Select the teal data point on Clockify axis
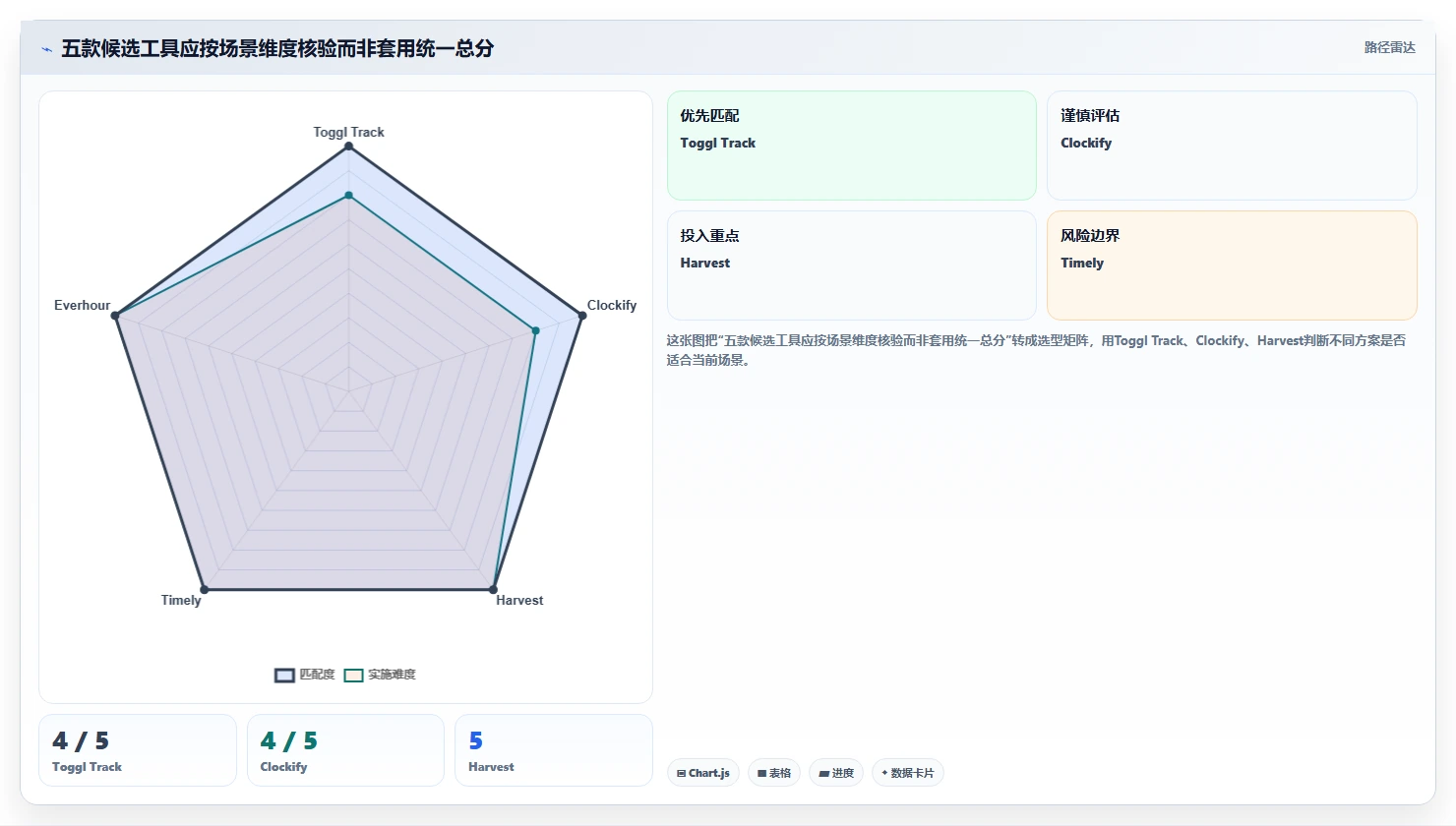The image size is (1456, 826). pyautogui.click(x=536, y=330)
